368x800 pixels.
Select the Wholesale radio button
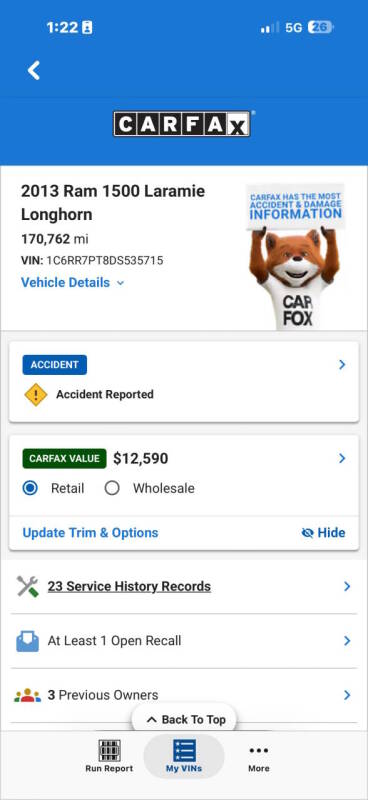112,488
